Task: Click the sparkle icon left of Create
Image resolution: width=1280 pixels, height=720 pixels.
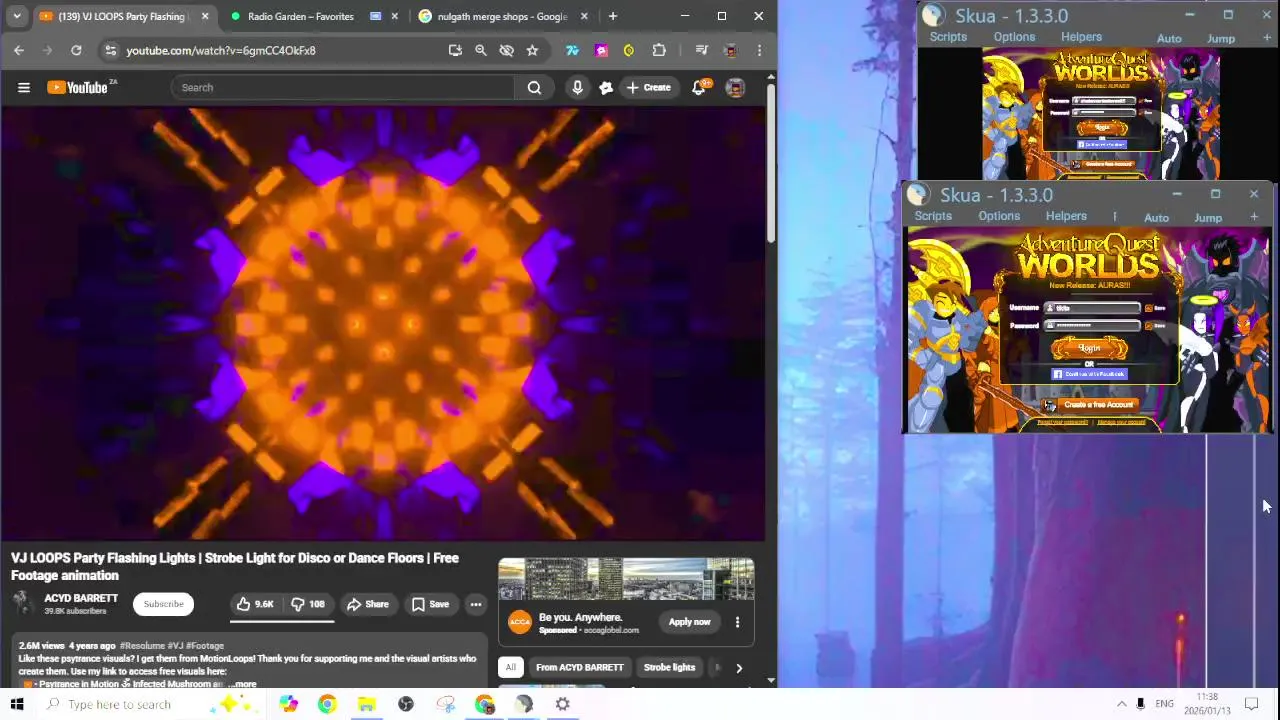Action: point(606,87)
